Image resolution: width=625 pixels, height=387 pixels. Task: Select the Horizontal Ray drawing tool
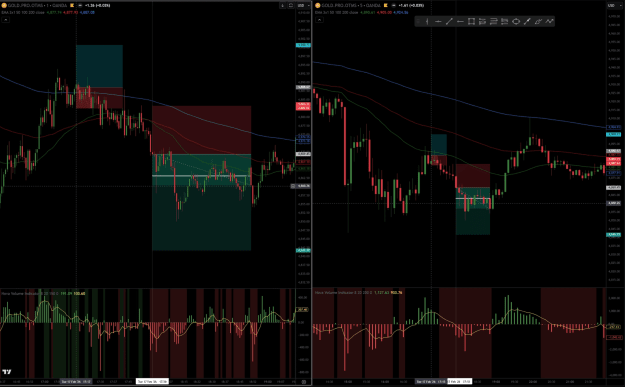(x=460, y=22)
